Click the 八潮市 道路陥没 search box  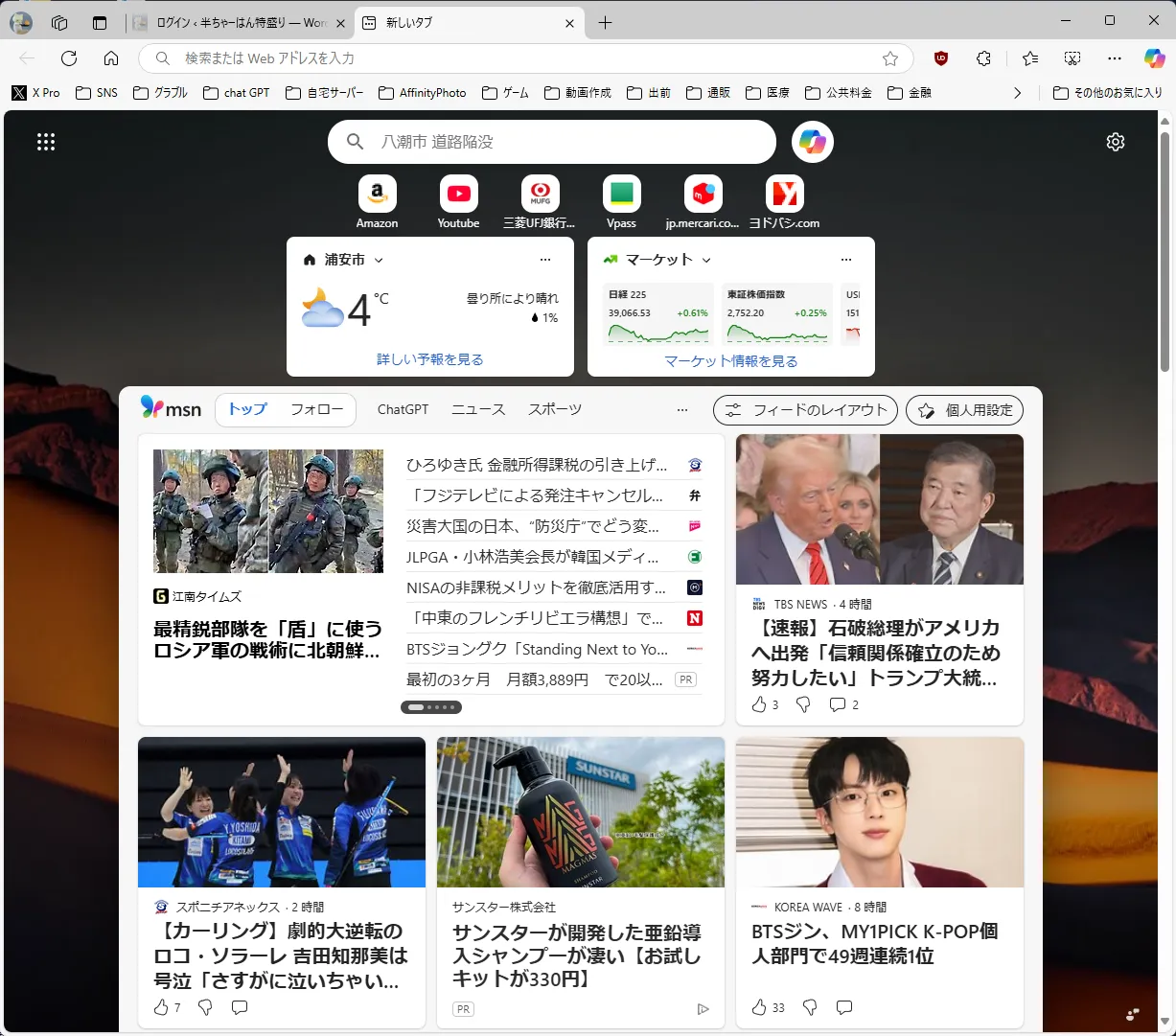552,142
